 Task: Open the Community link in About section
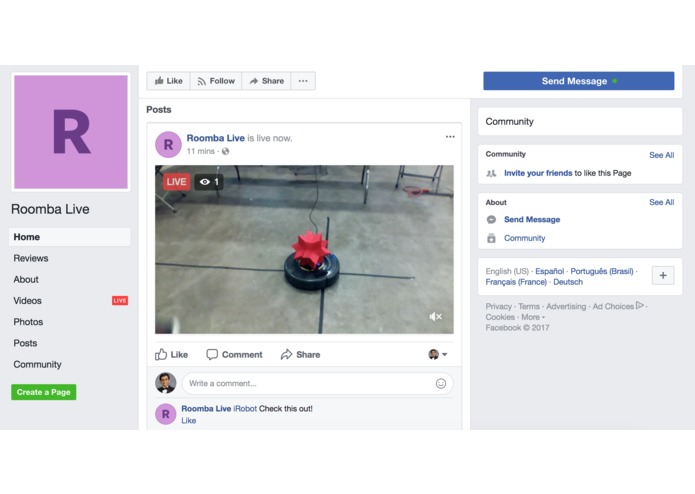[524, 238]
